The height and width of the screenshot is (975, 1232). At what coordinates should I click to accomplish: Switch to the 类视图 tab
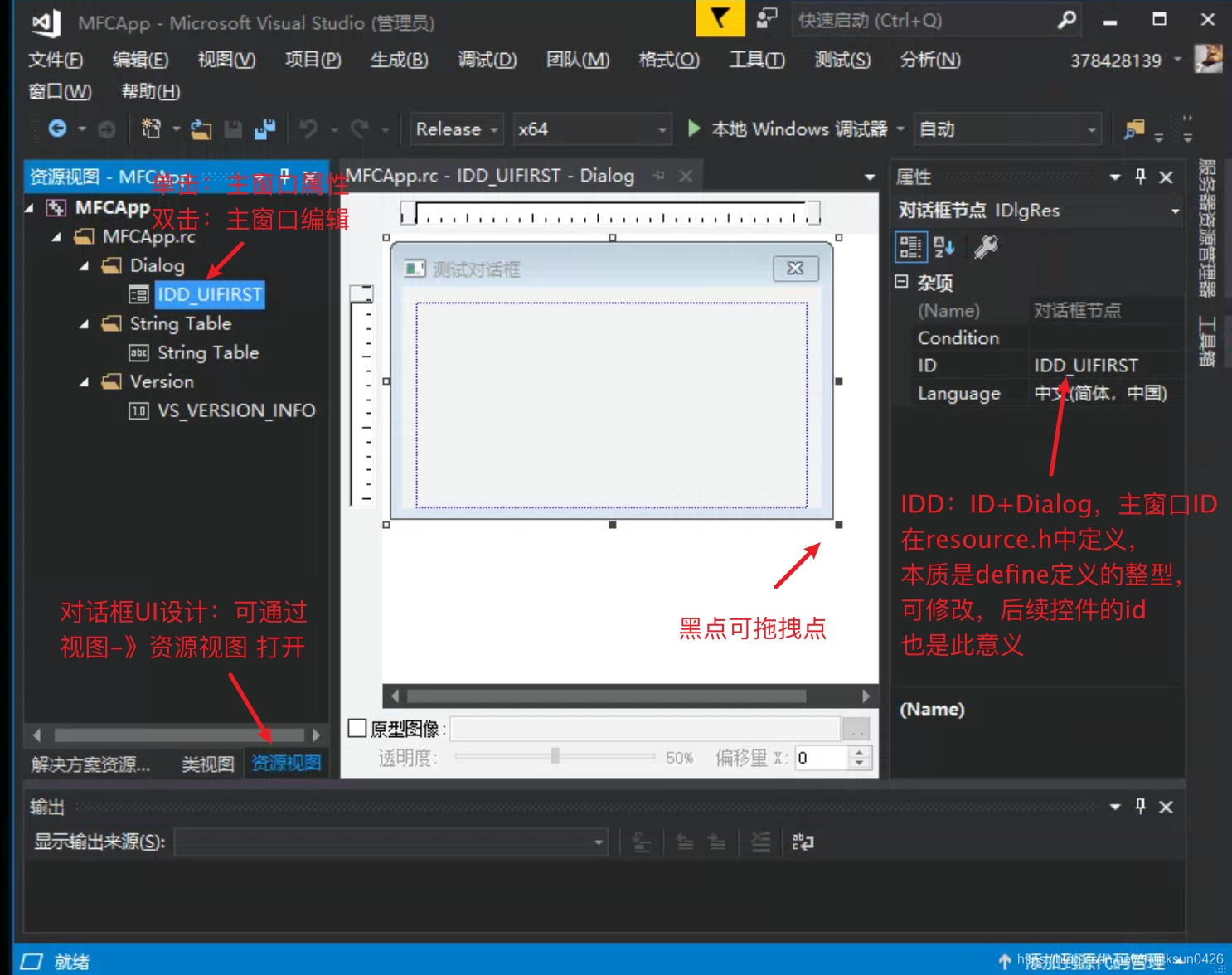point(207,764)
